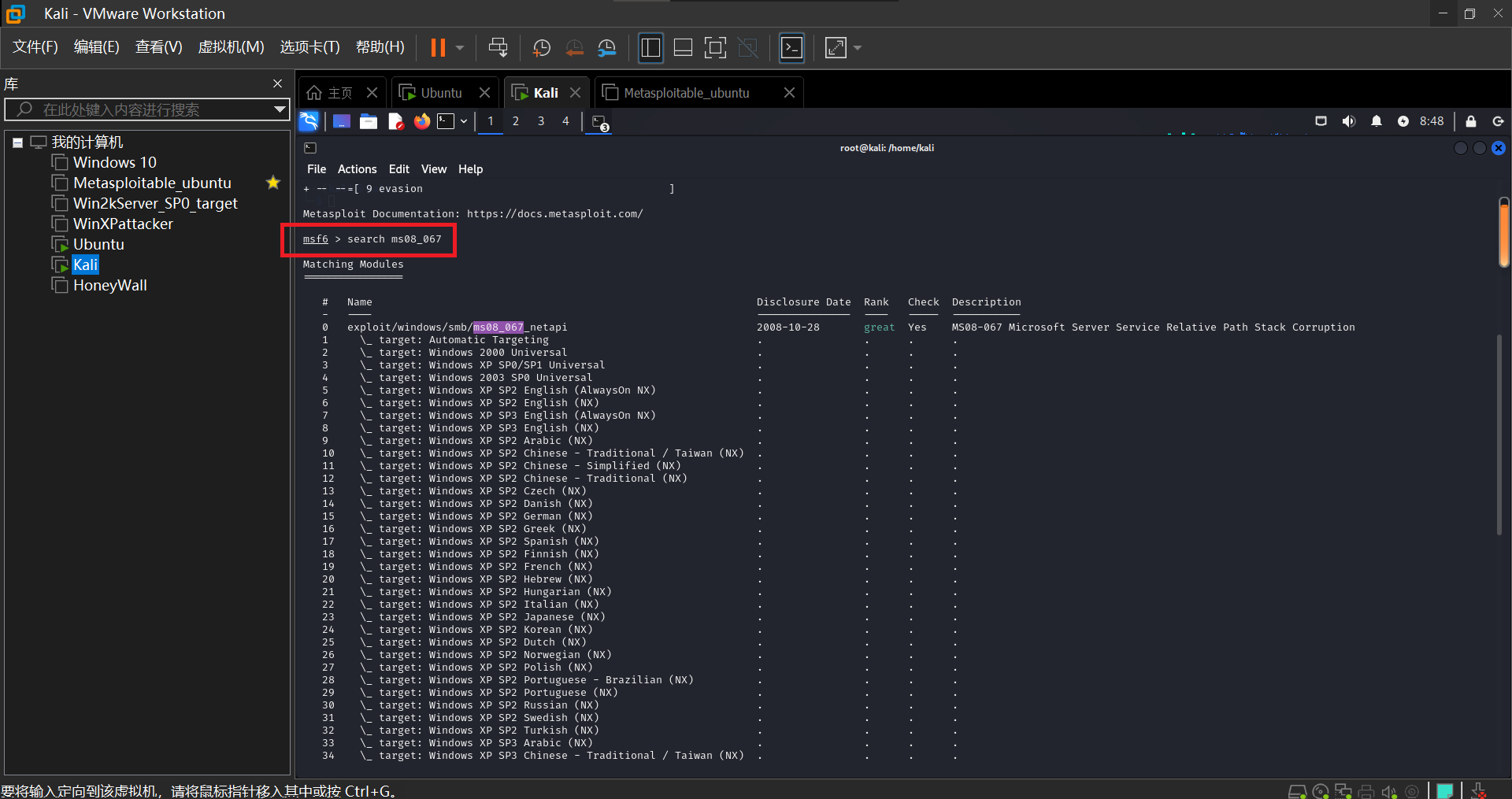1512x799 pixels.
Task: Expand the power options dropdown arrow
Action: [x=460, y=48]
